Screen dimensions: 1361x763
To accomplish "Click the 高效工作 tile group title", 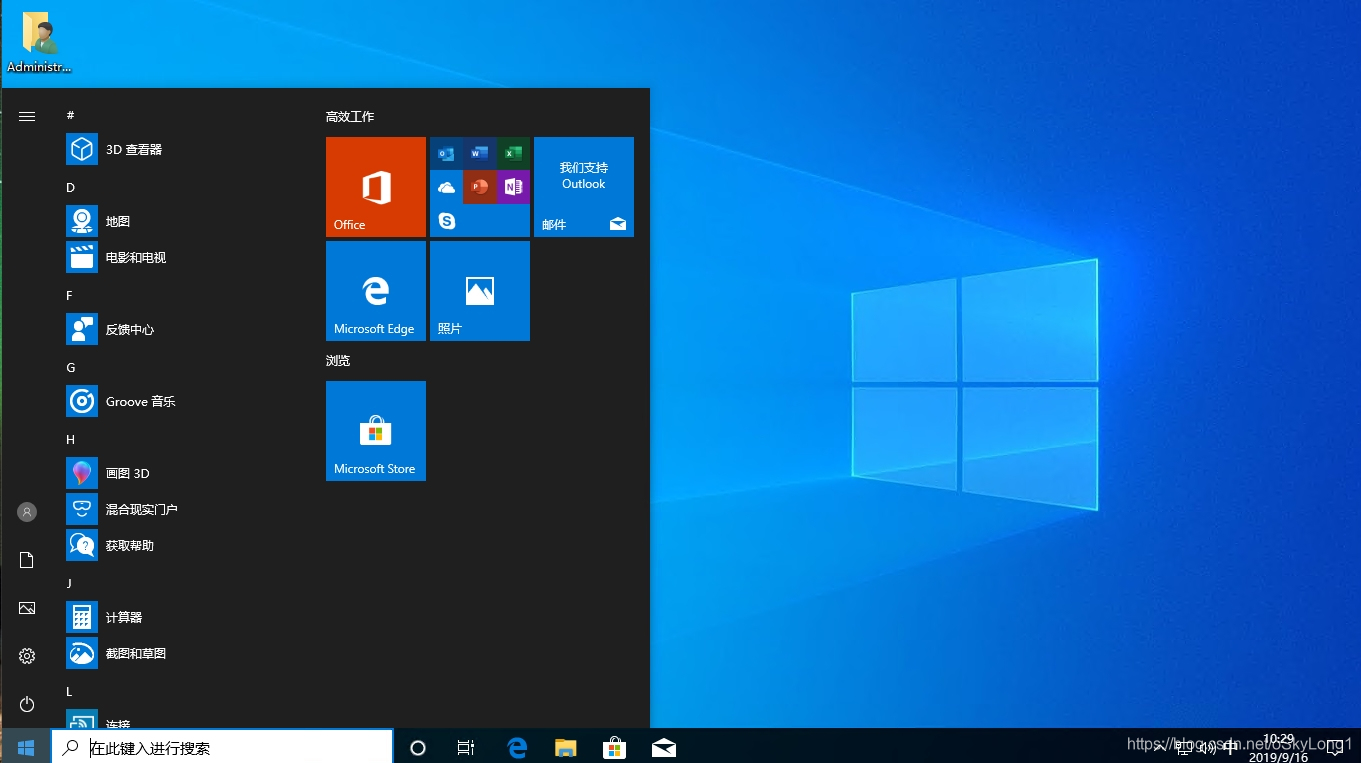I will [x=350, y=117].
